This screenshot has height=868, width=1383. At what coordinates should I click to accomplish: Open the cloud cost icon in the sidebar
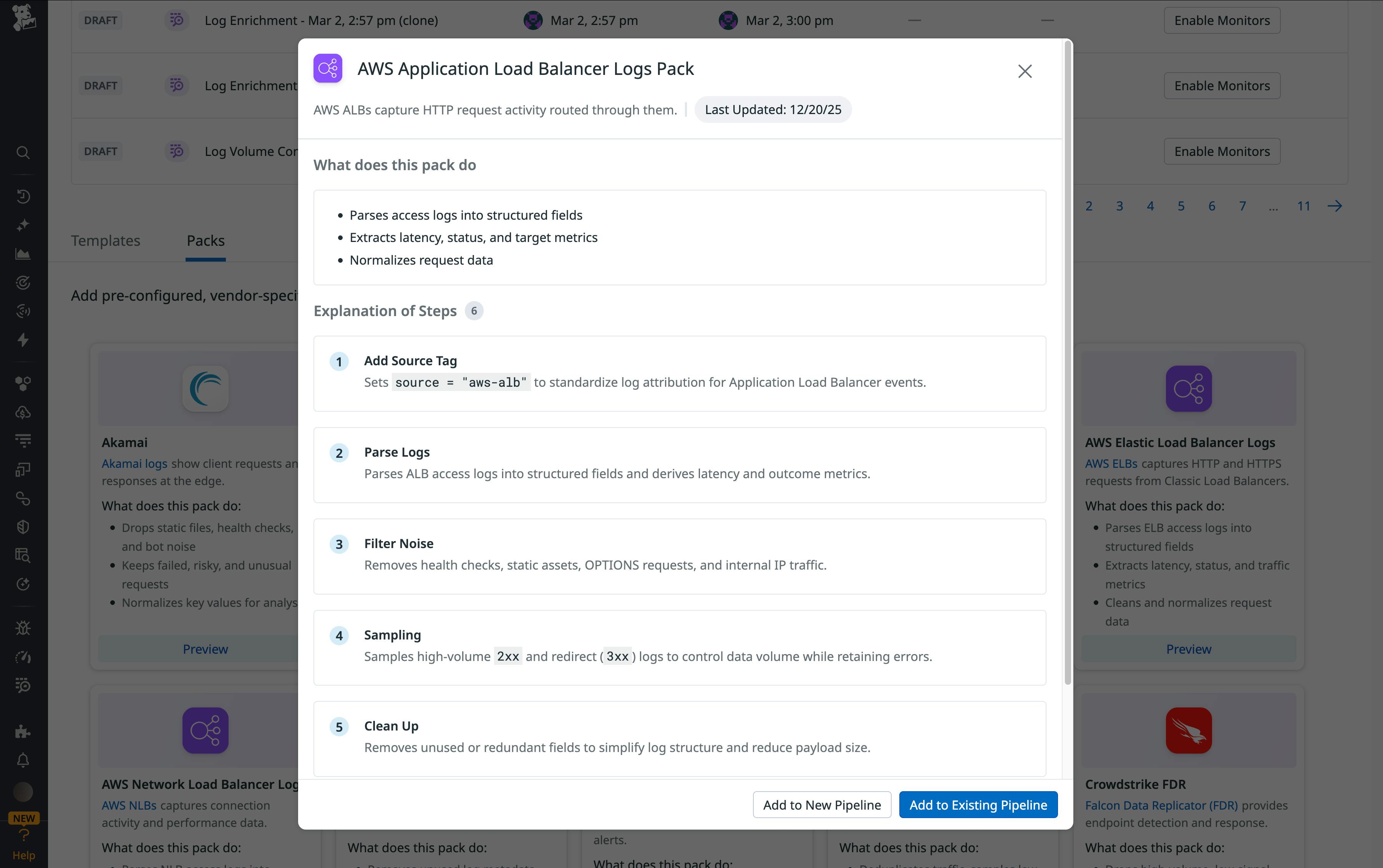[x=23, y=412]
